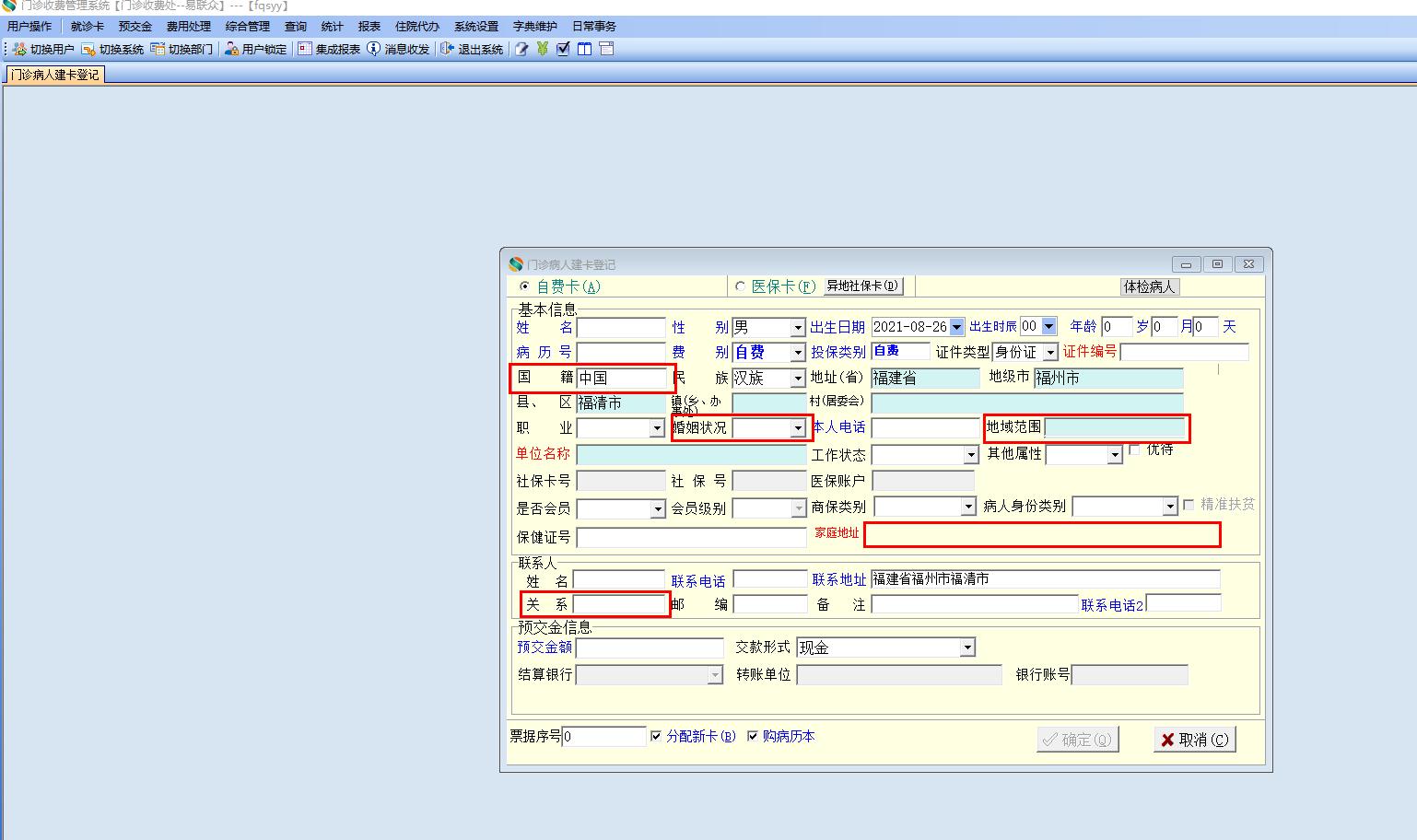This screenshot has width=1417, height=840.
Task: Click the checked box toolbar icon
Action: coord(564,49)
